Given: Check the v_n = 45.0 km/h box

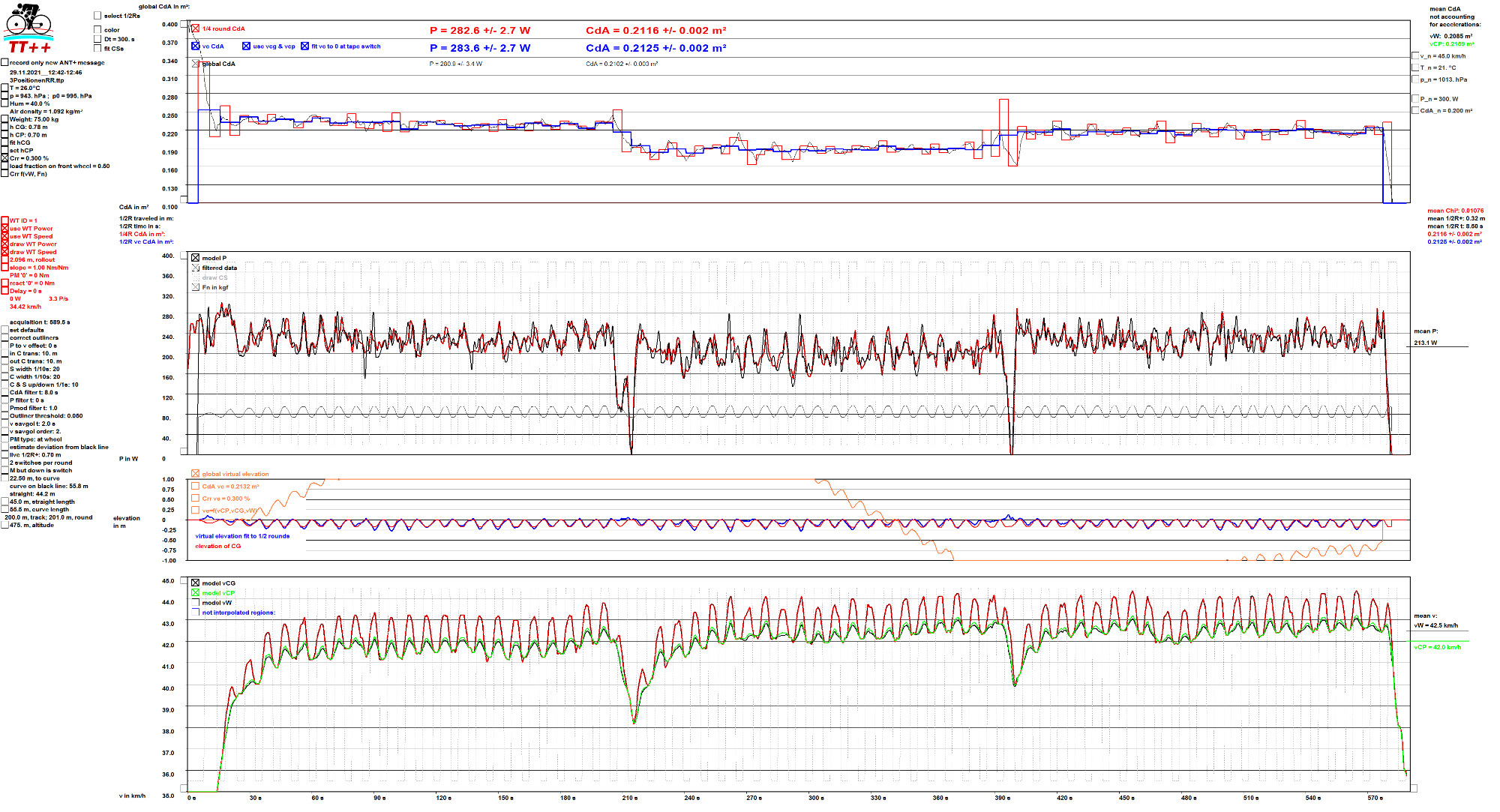Looking at the screenshot, I should (x=1415, y=56).
